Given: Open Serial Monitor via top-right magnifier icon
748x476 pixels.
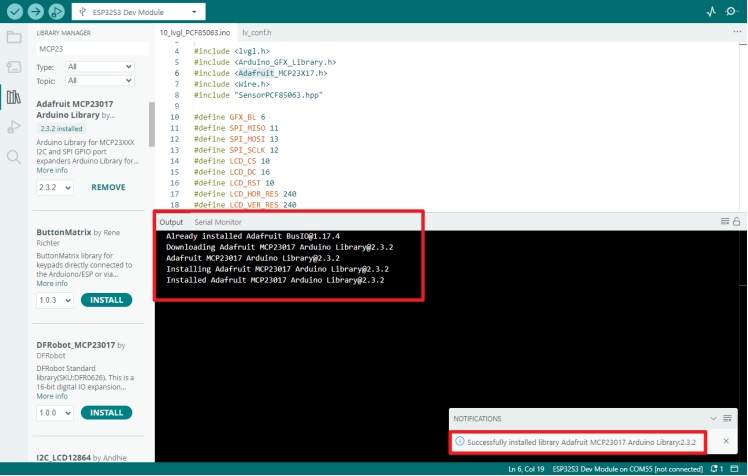Looking at the screenshot, I should [x=732, y=12].
